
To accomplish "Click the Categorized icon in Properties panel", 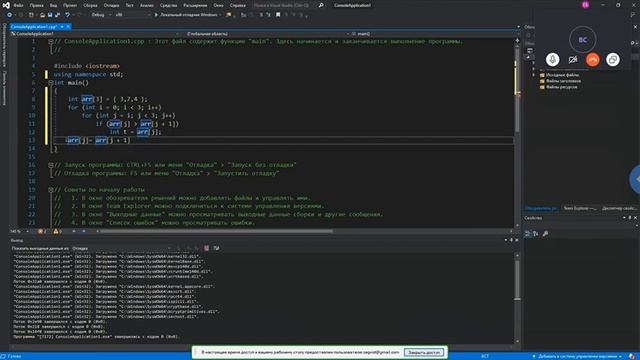I will pyautogui.click(x=527, y=233).
